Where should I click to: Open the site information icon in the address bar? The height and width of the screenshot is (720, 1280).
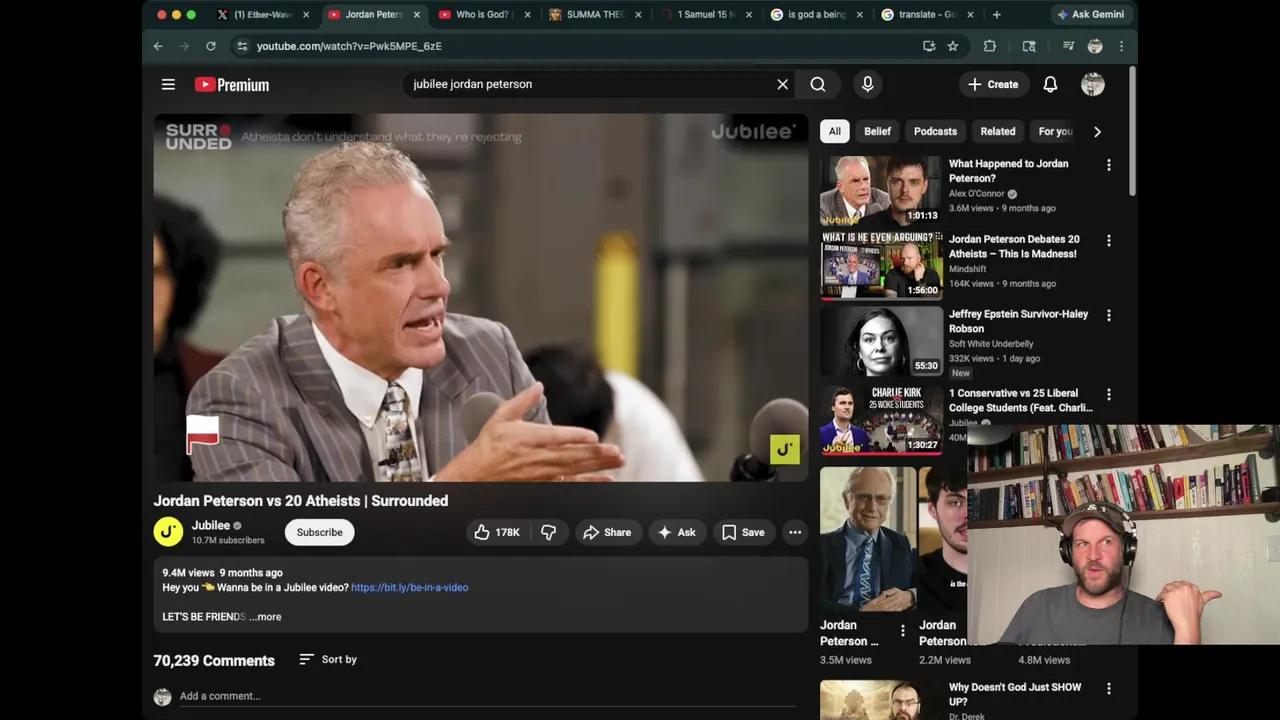241,46
